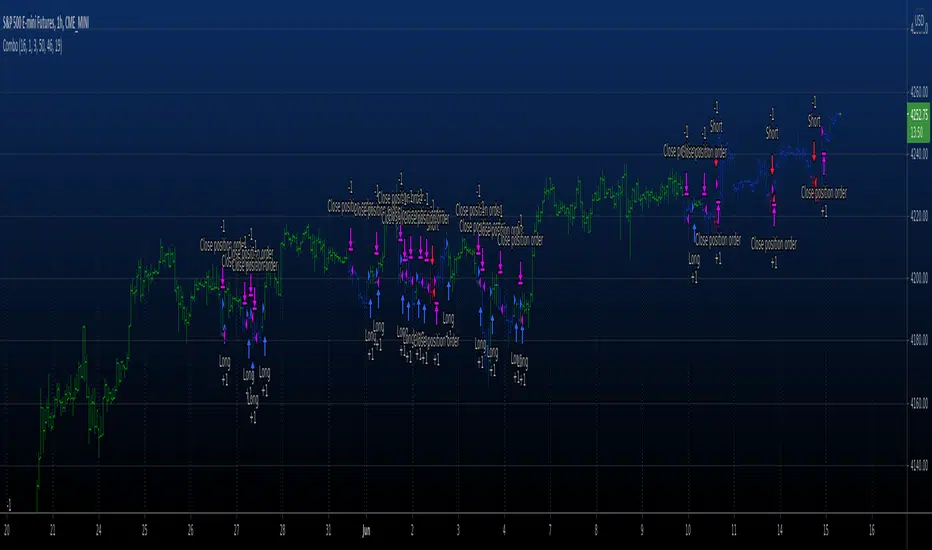Viewport: 932px width, 550px height.
Task: Click date 24 on the time axis
Action: (98, 529)
